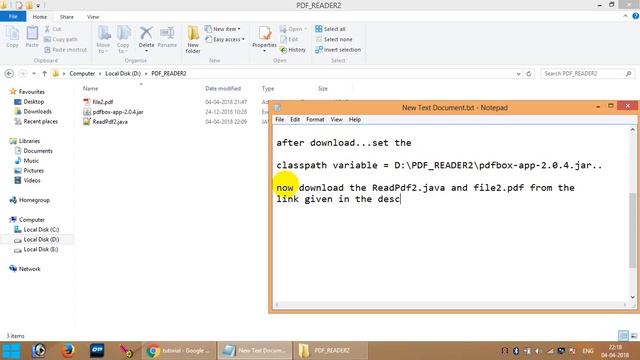
Task: Open Firefox from the taskbar
Action: (68, 351)
